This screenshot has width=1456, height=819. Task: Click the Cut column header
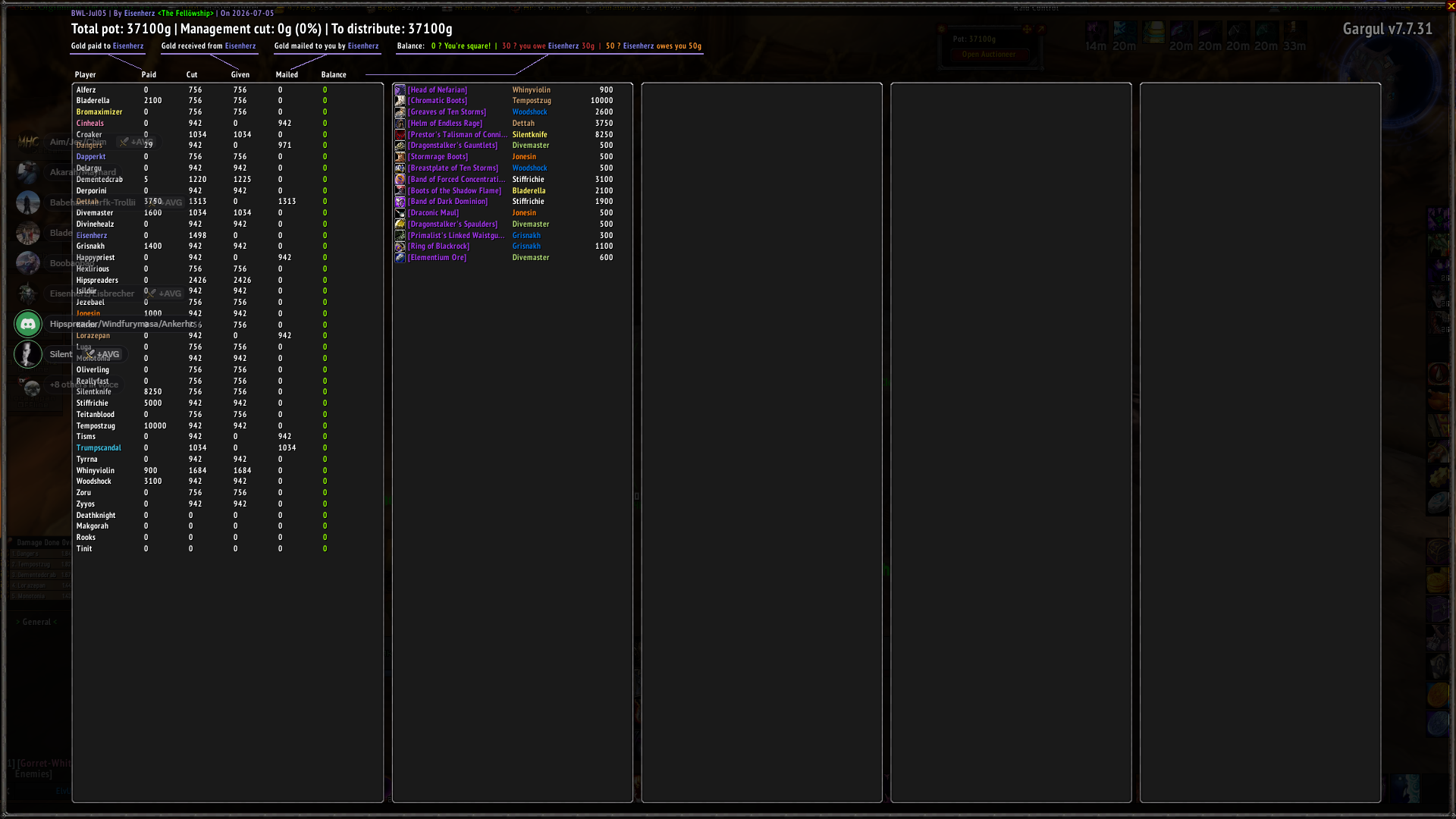(x=192, y=74)
